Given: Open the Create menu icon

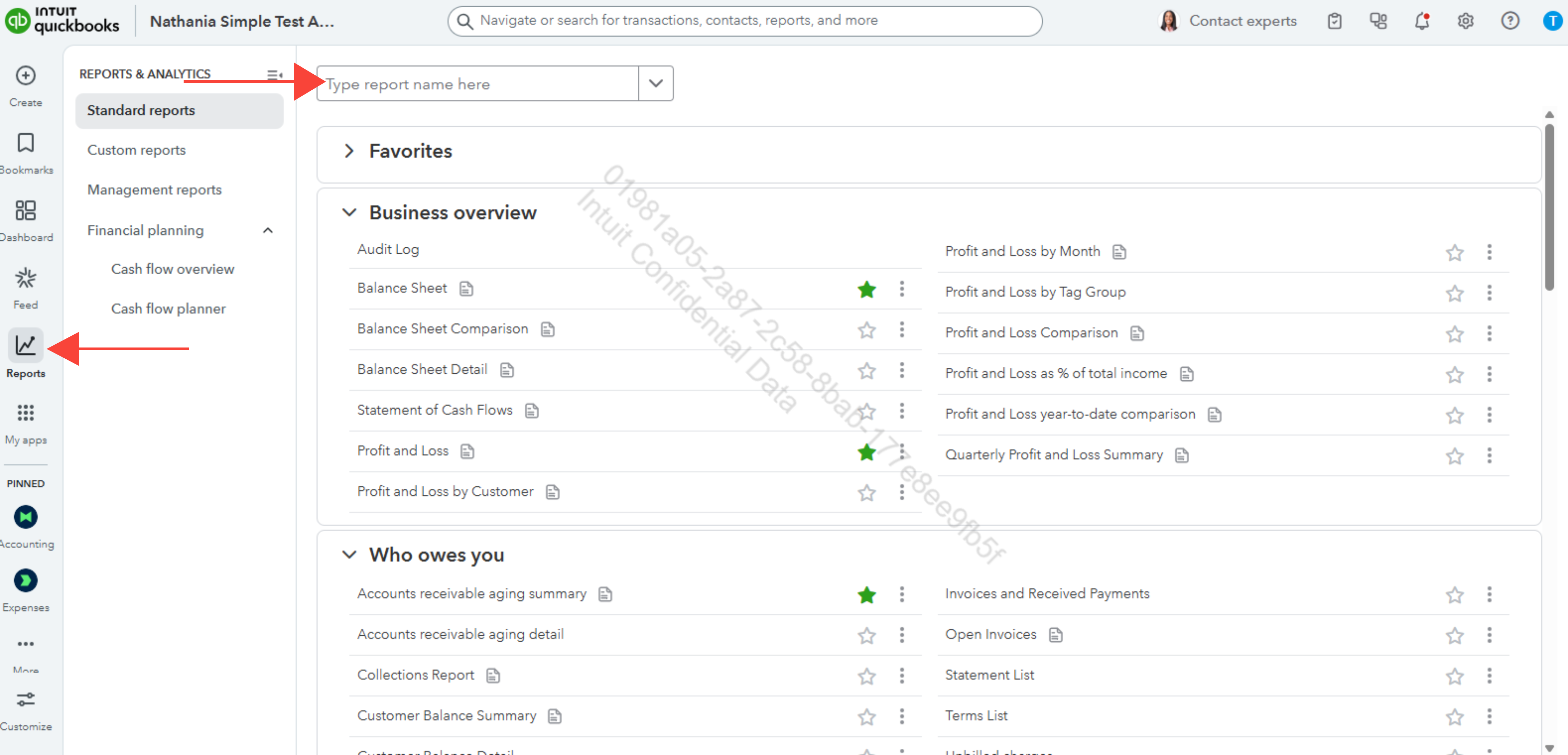Looking at the screenshot, I should (x=25, y=76).
